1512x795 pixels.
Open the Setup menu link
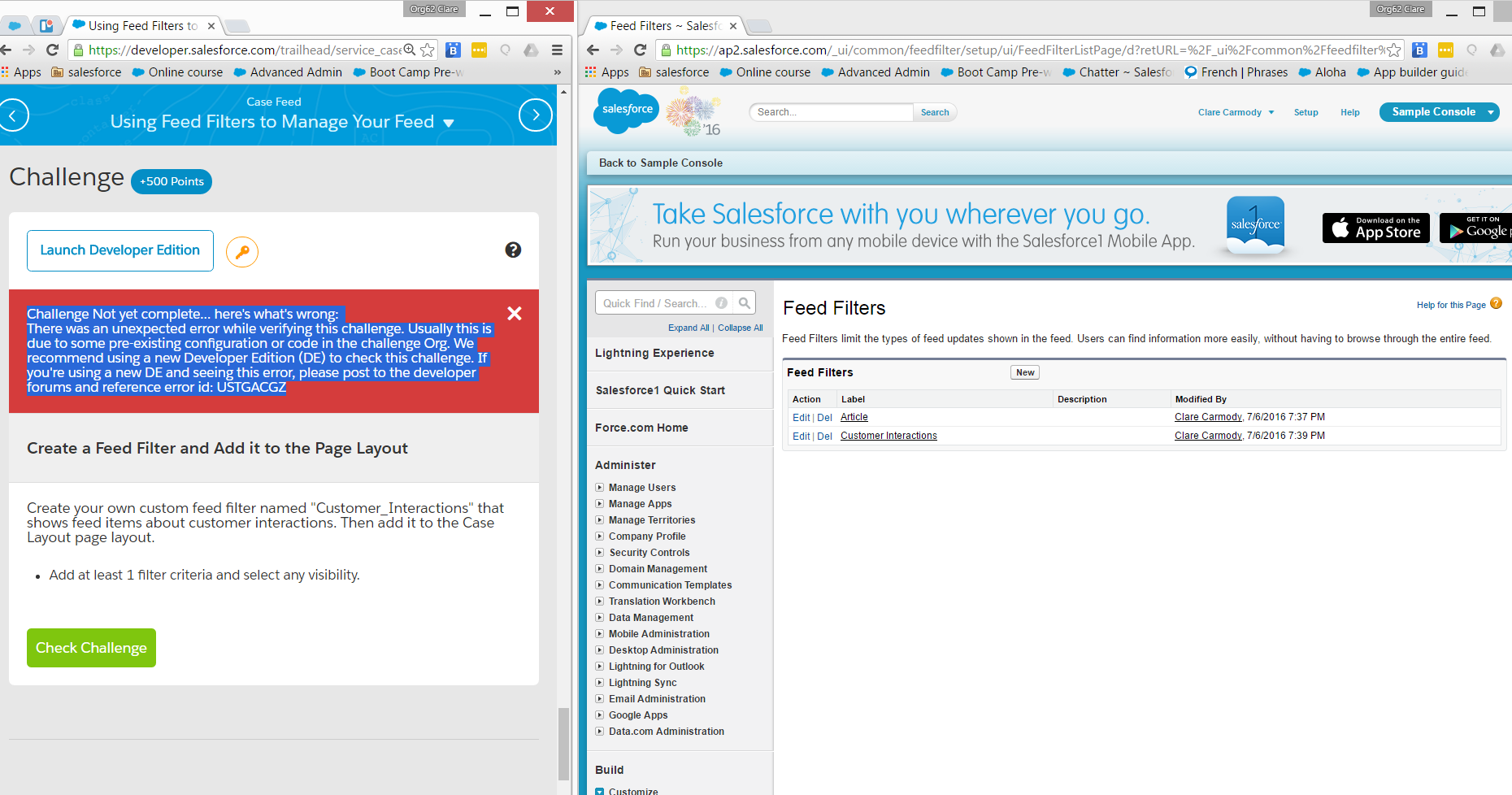(x=1306, y=113)
